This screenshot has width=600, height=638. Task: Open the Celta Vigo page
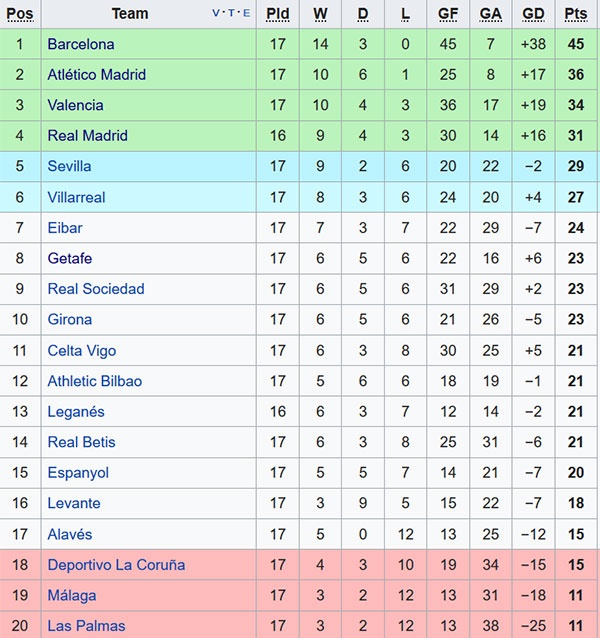click(81, 350)
